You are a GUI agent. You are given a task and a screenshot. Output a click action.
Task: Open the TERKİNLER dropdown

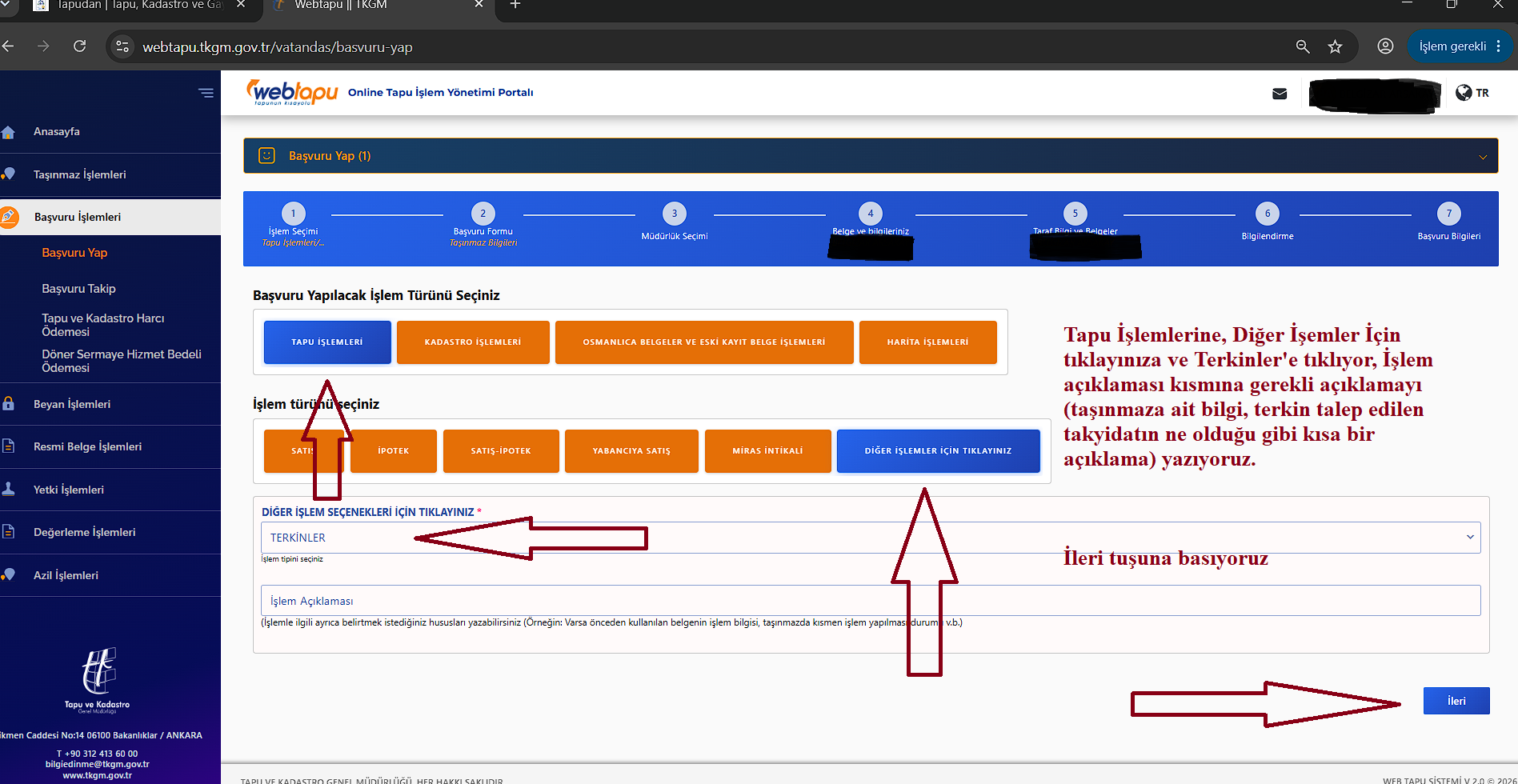(x=871, y=538)
